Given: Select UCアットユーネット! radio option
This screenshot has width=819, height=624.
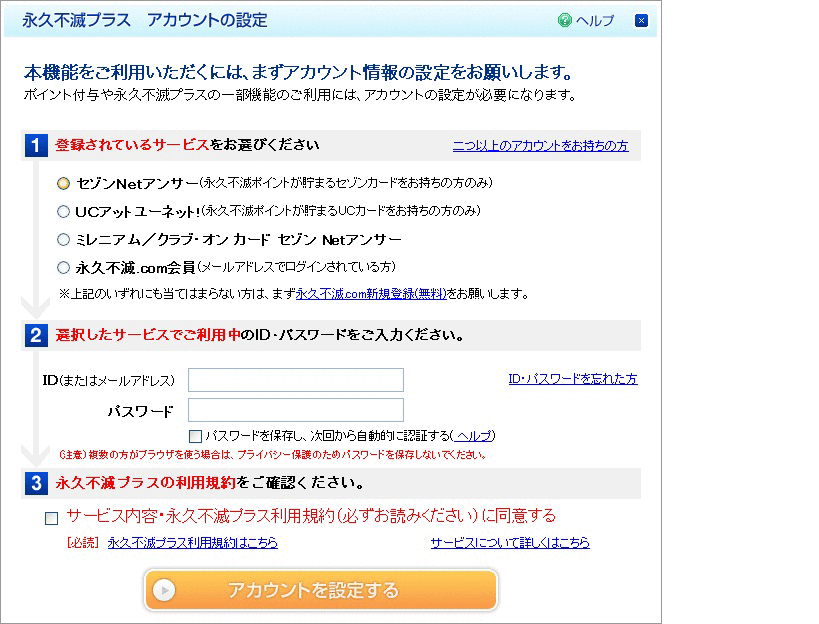Looking at the screenshot, I should click(63, 211).
